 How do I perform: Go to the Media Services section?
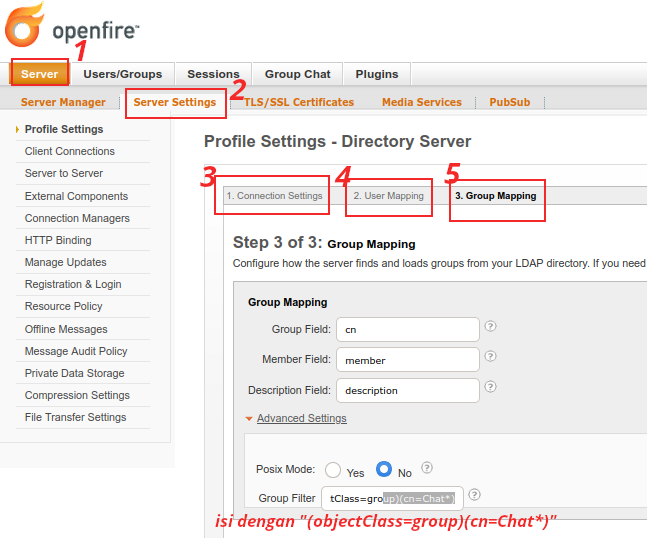point(421,102)
